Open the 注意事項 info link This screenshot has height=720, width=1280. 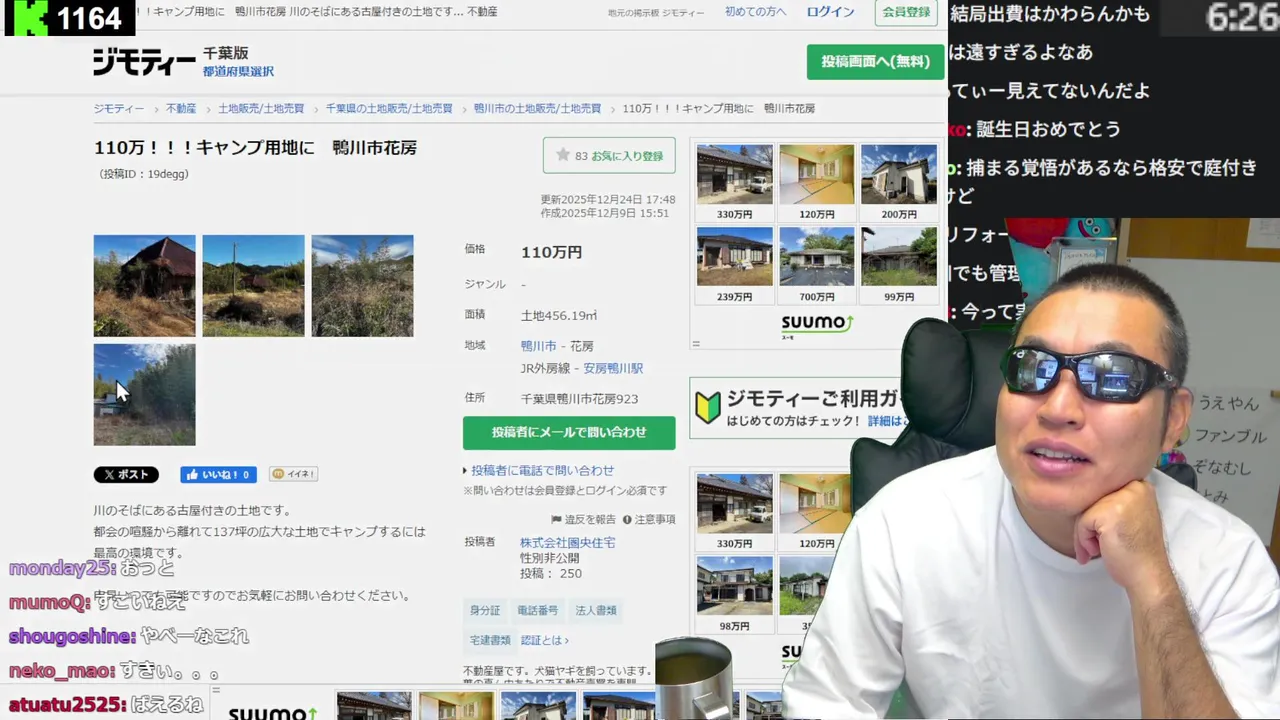(649, 520)
